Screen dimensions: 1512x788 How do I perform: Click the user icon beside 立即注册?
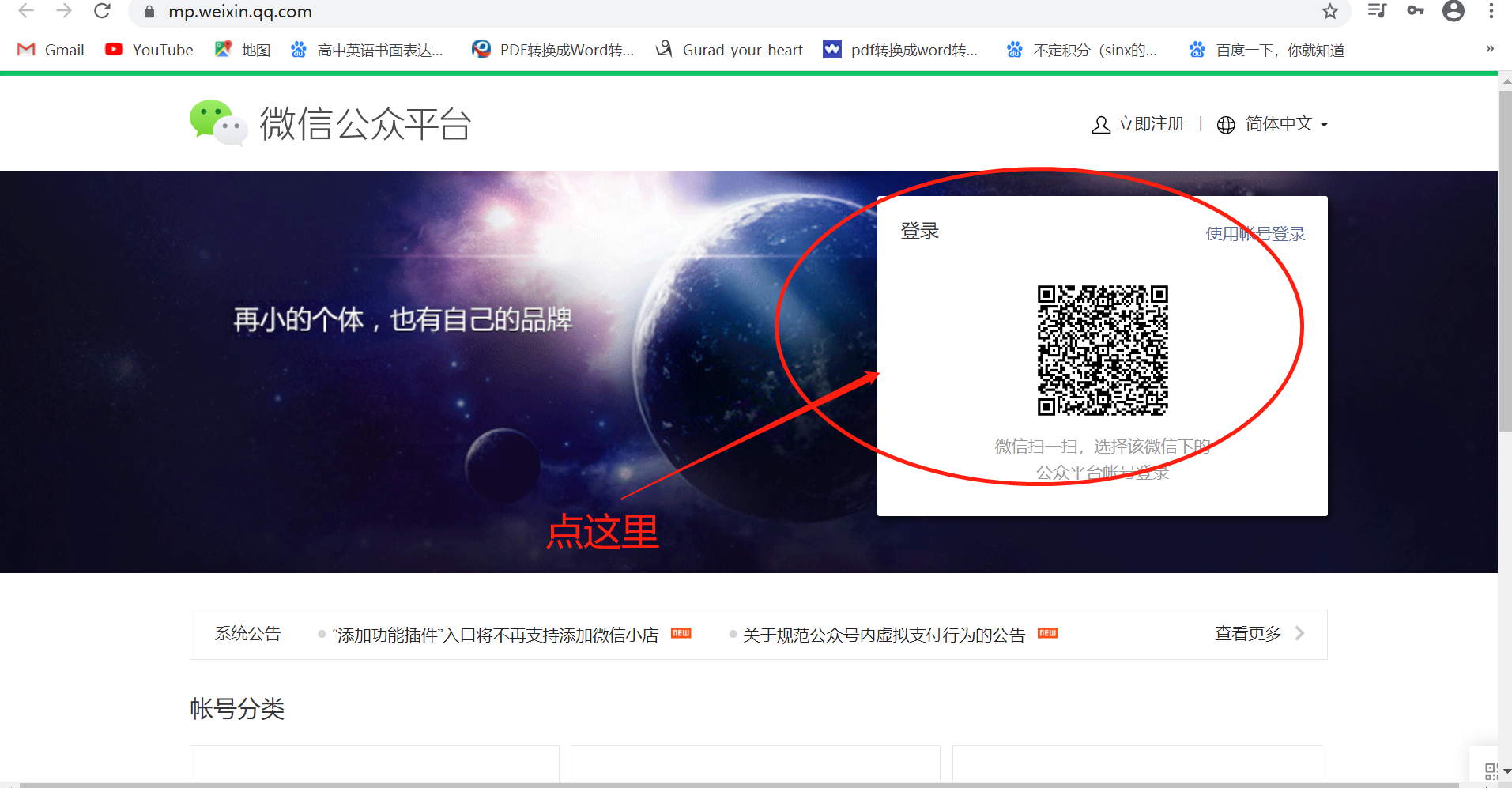pyautogui.click(x=1101, y=125)
